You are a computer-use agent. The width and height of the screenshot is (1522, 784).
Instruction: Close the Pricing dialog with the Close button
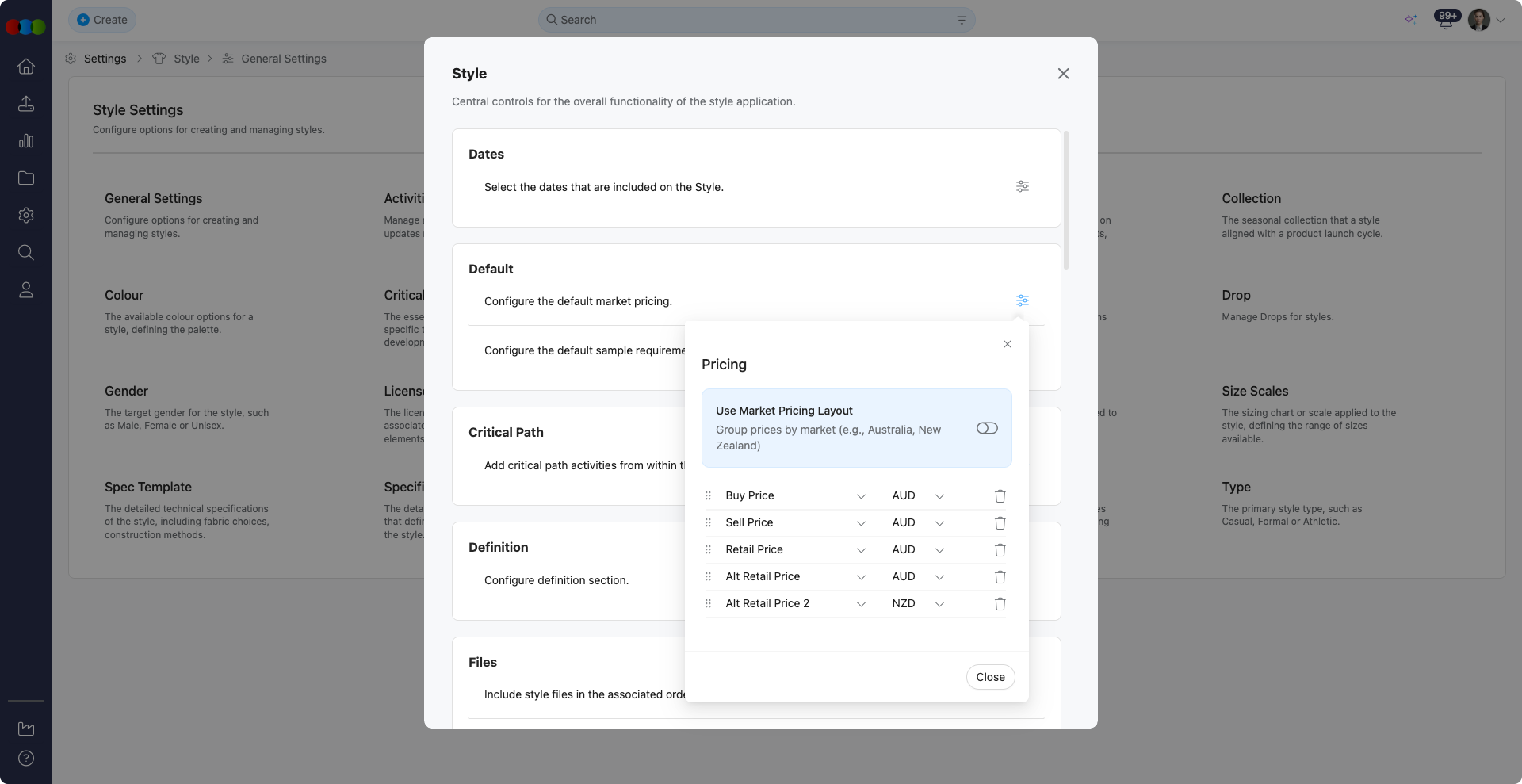pyautogui.click(x=990, y=677)
